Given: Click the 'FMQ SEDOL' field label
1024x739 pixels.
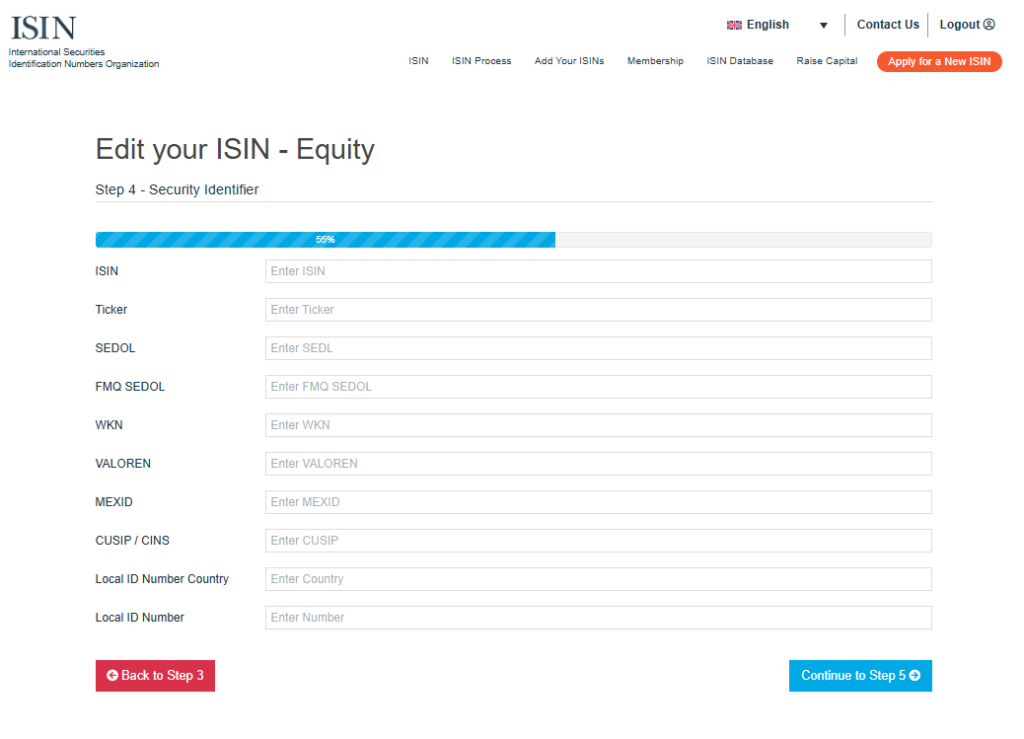Looking at the screenshot, I should [130, 386].
